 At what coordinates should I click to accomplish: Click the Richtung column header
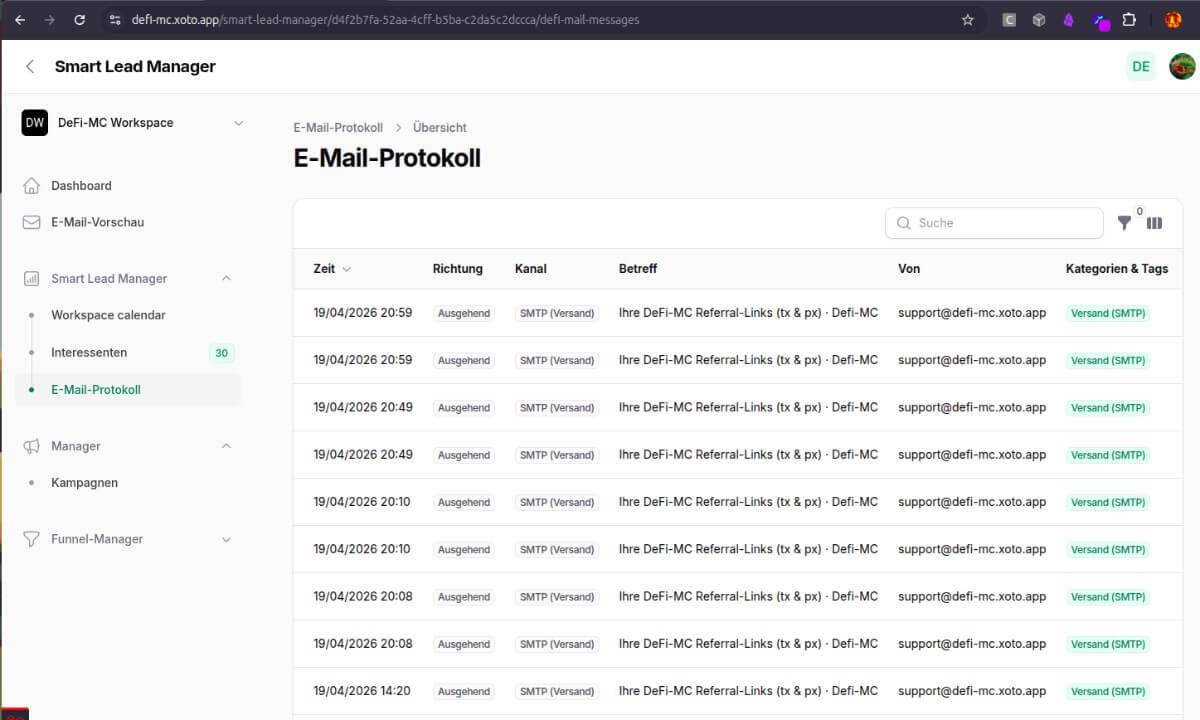pyautogui.click(x=458, y=269)
